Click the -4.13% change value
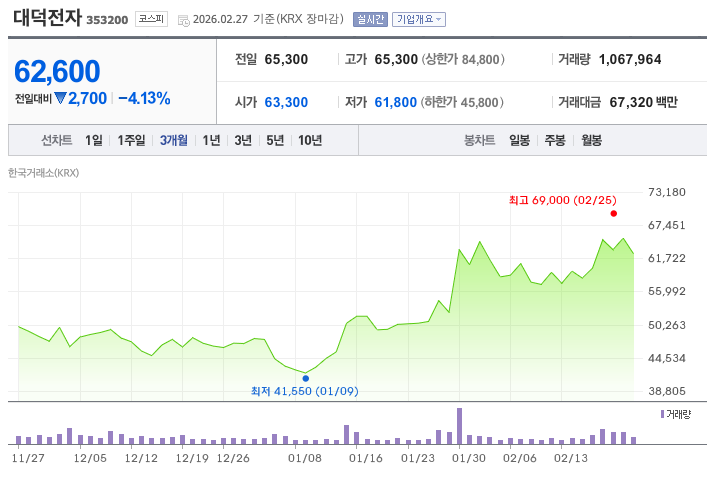 pyautogui.click(x=144, y=98)
